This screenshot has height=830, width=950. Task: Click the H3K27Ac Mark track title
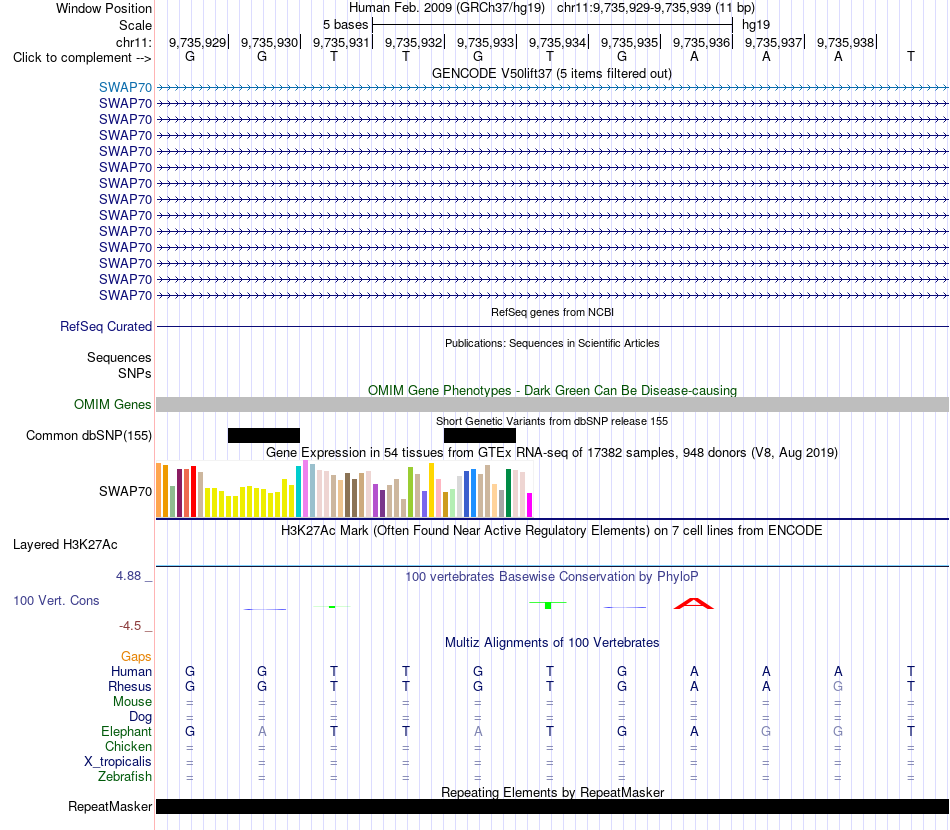tap(552, 531)
